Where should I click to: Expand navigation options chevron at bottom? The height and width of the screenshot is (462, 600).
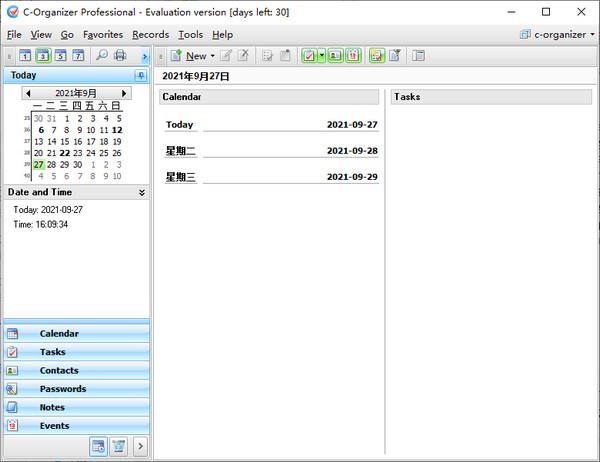coord(140,446)
